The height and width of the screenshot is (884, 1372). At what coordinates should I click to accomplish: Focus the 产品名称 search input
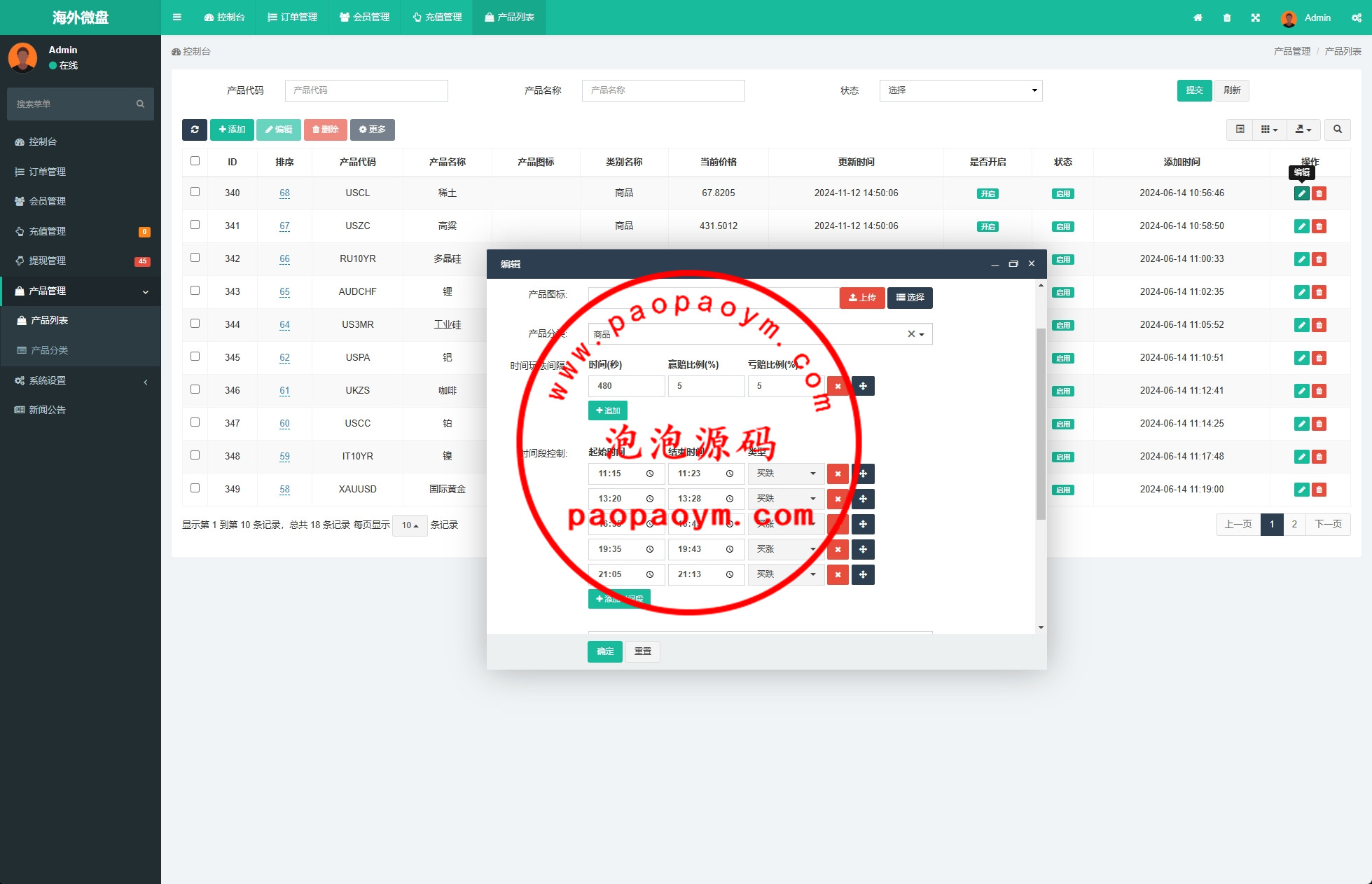(663, 90)
